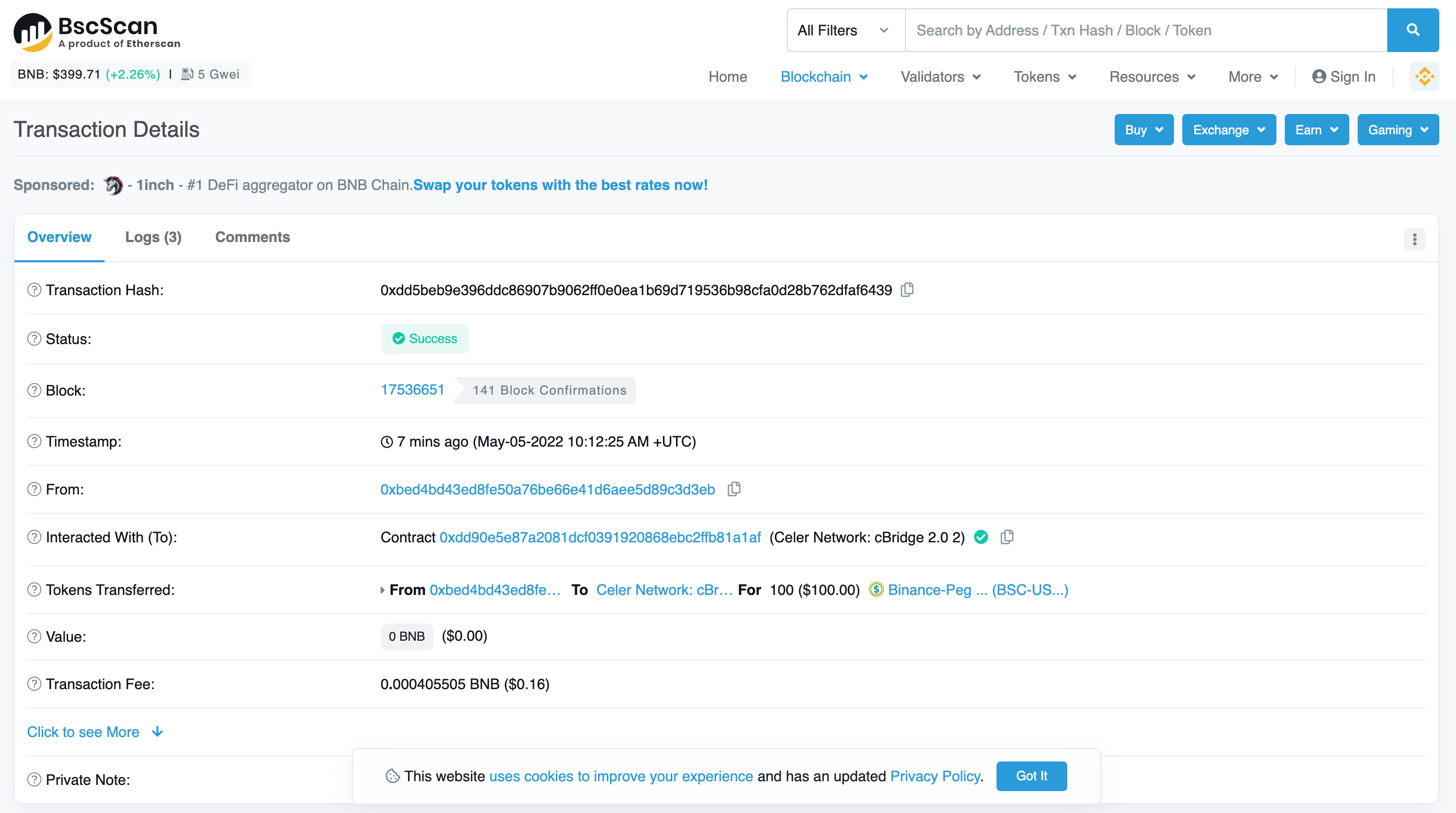This screenshot has width=1456, height=813.
Task: Expand the Earn dropdown button
Action: pos(1316,130)
